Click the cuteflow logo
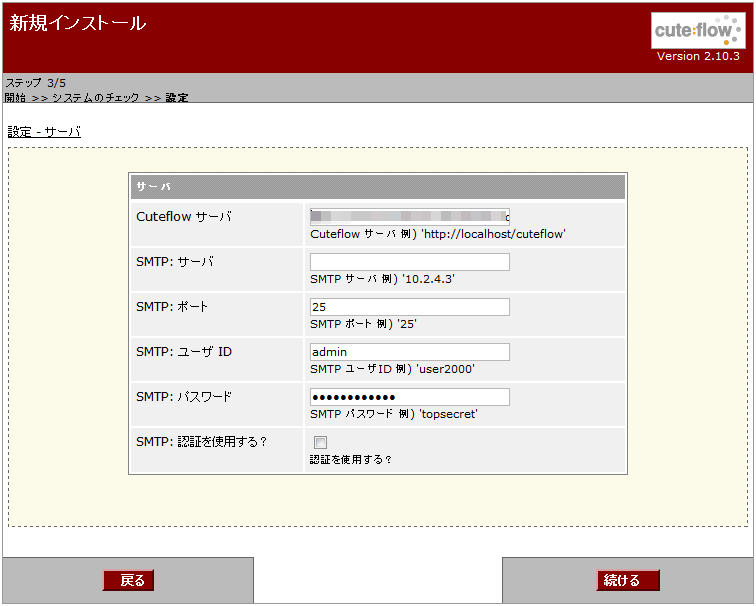 tap(698, 30)
